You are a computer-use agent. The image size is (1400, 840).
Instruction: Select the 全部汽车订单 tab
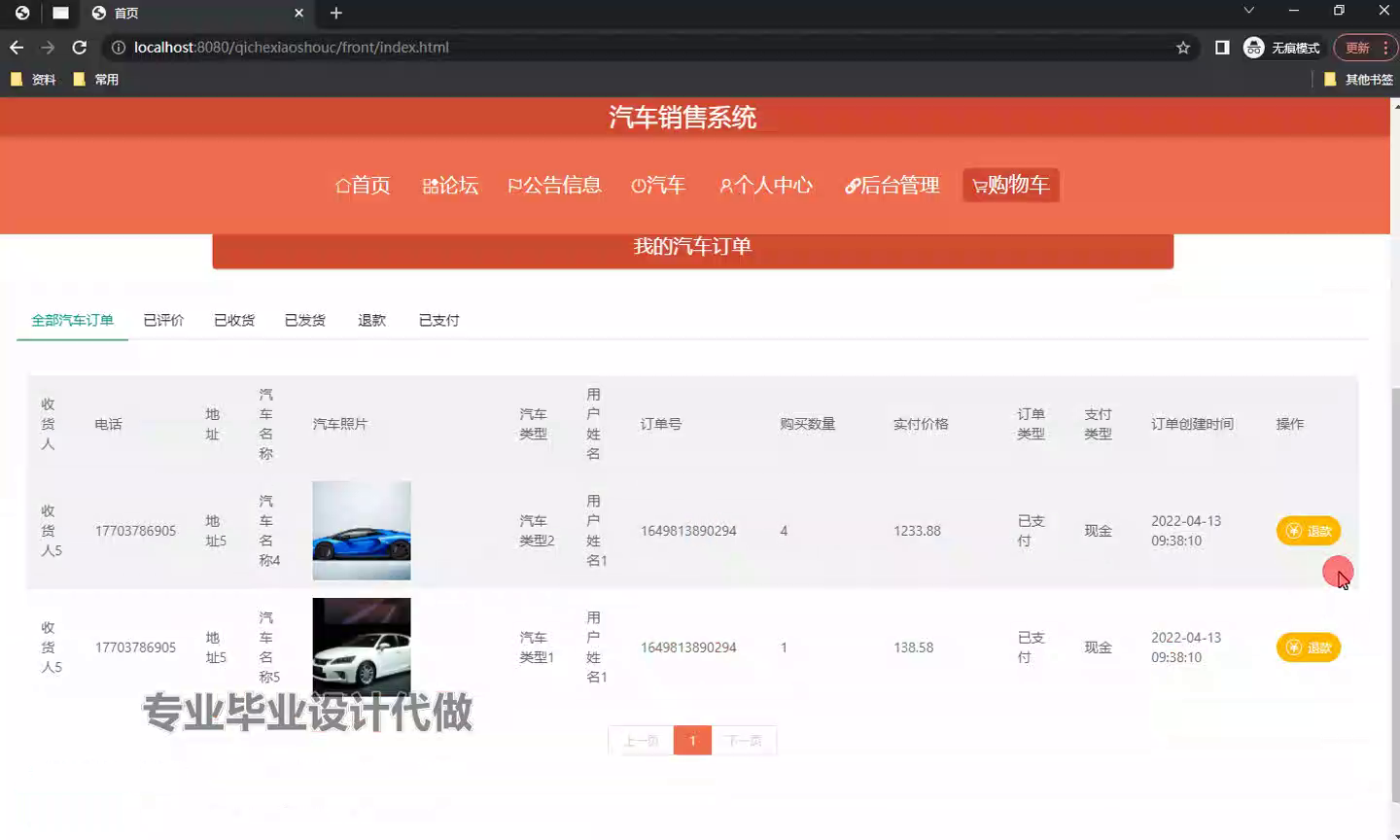[x=73, y=320]
